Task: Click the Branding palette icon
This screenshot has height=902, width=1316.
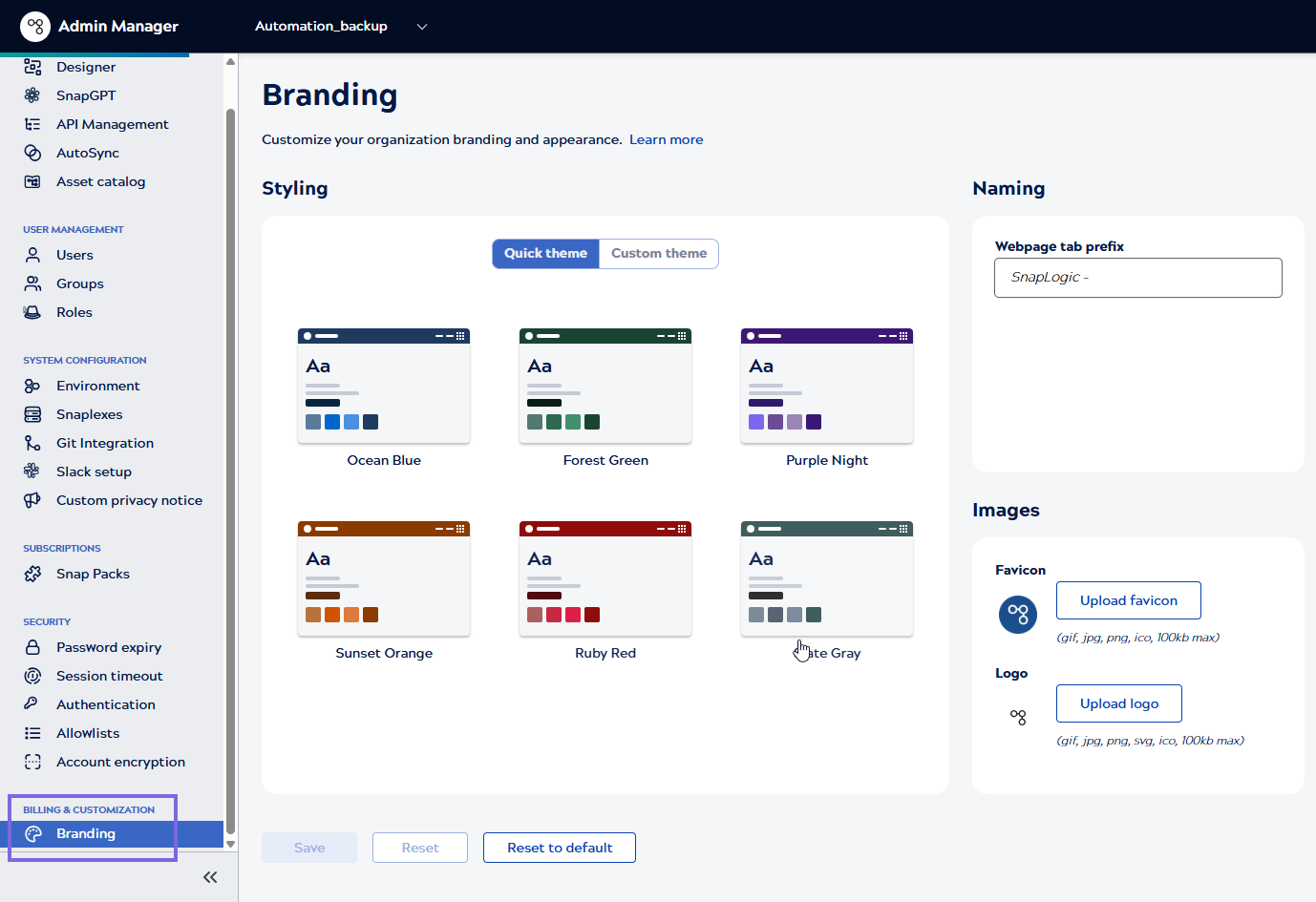Action: click(x=32, y=833)
